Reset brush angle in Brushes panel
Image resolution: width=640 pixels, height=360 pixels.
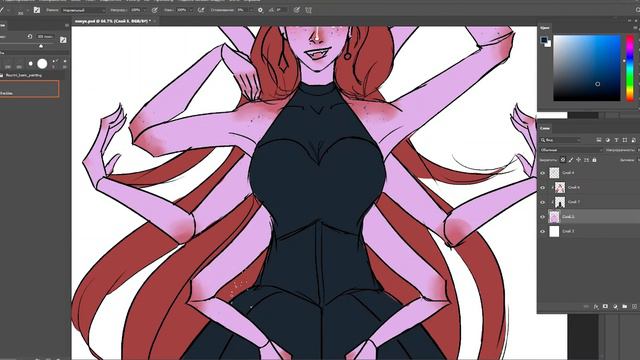(30, 36)
